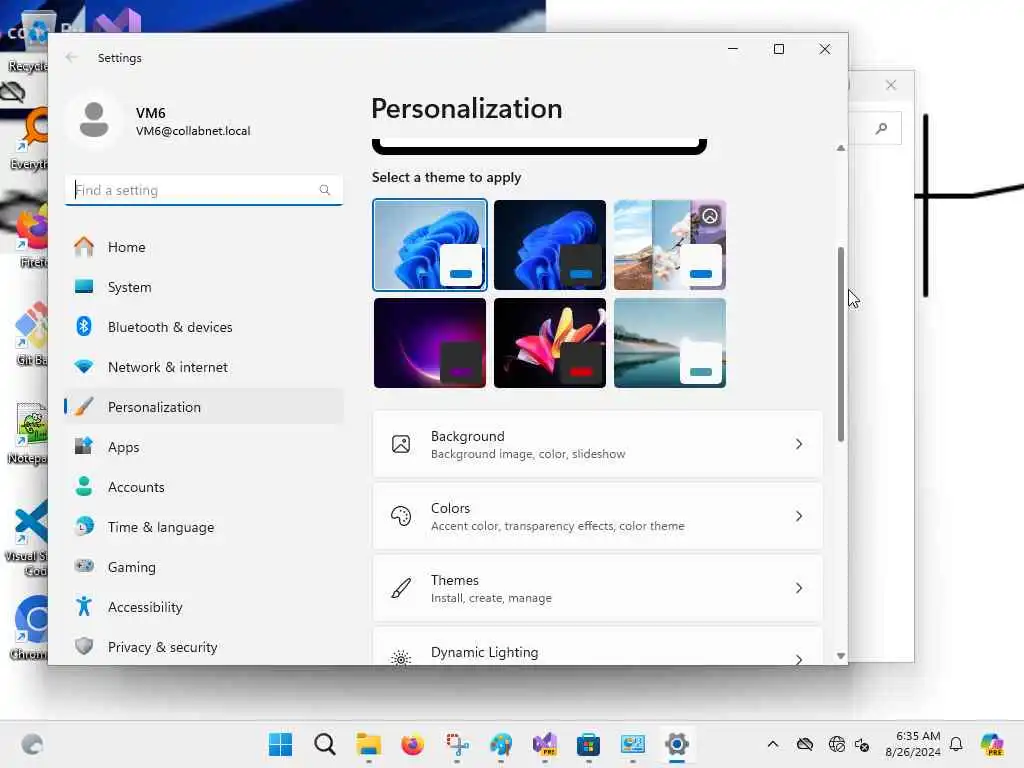1024x768 pixels.
Task: Open Visual Studio from taskbar
Action: (545, 744)
